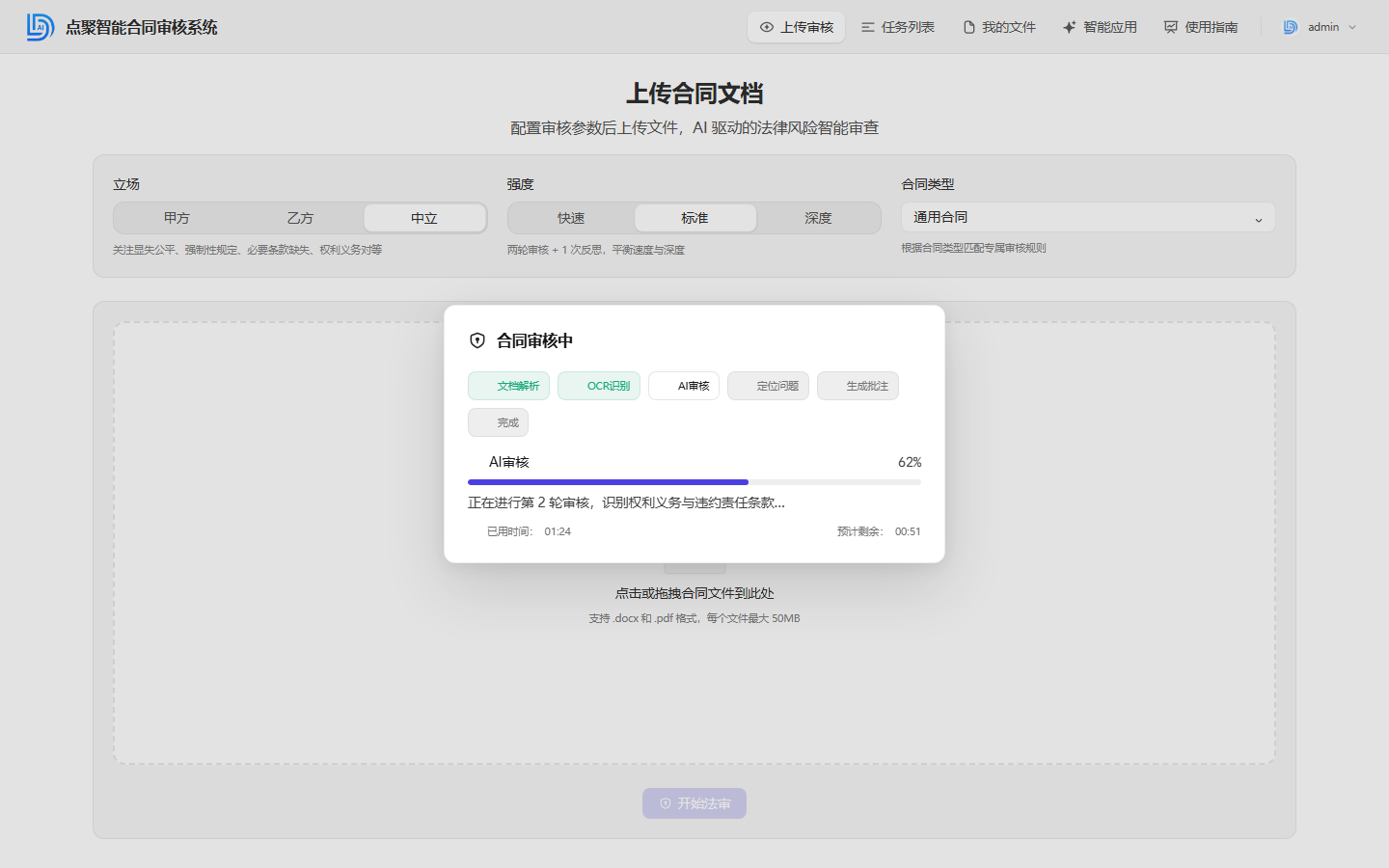
Task: Click the eye icon for 上传审核
Action: tap(767, 27)
